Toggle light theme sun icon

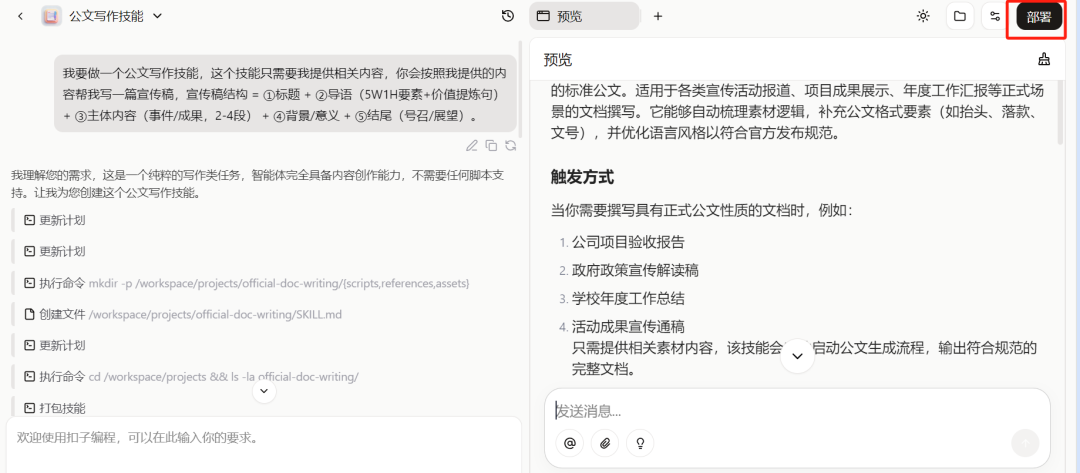coord(923,17)
